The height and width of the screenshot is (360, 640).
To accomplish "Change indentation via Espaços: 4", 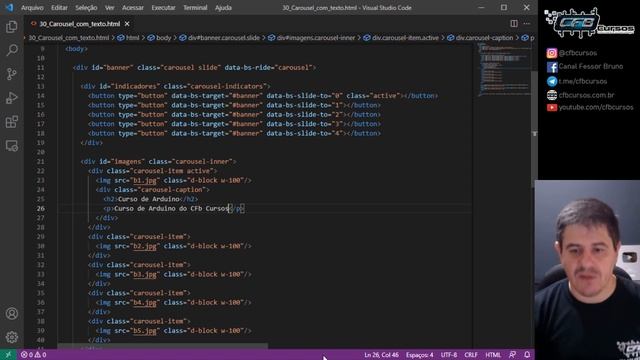I will coord(419,355).
